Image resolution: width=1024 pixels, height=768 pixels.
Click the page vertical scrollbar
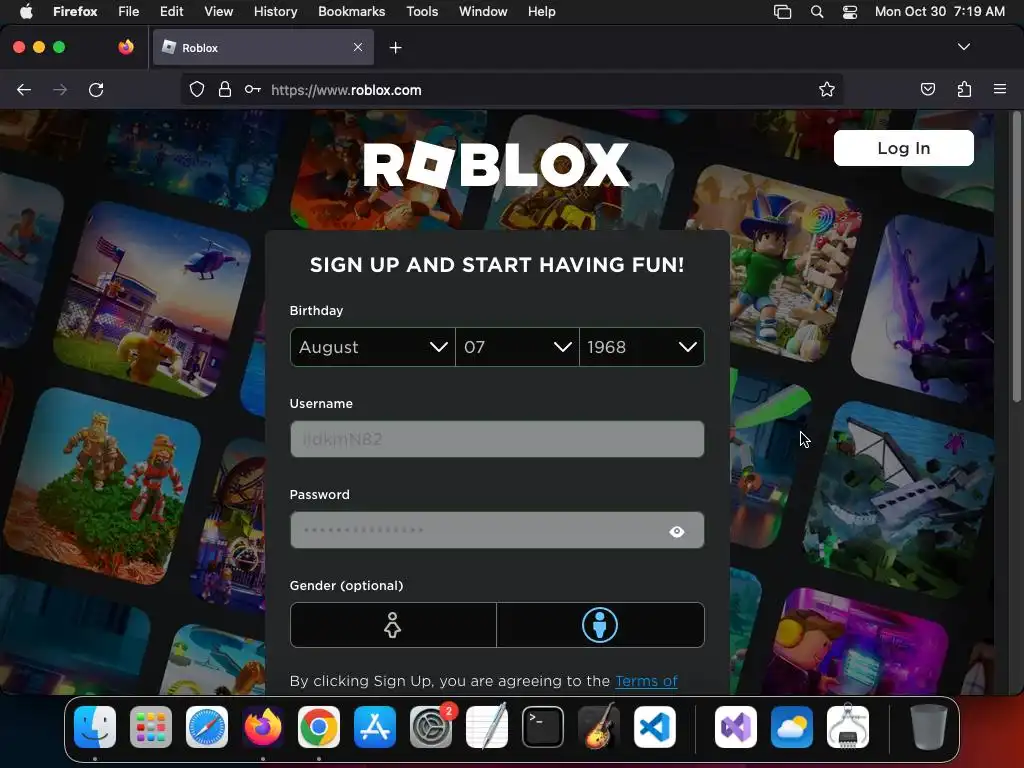1016,258
